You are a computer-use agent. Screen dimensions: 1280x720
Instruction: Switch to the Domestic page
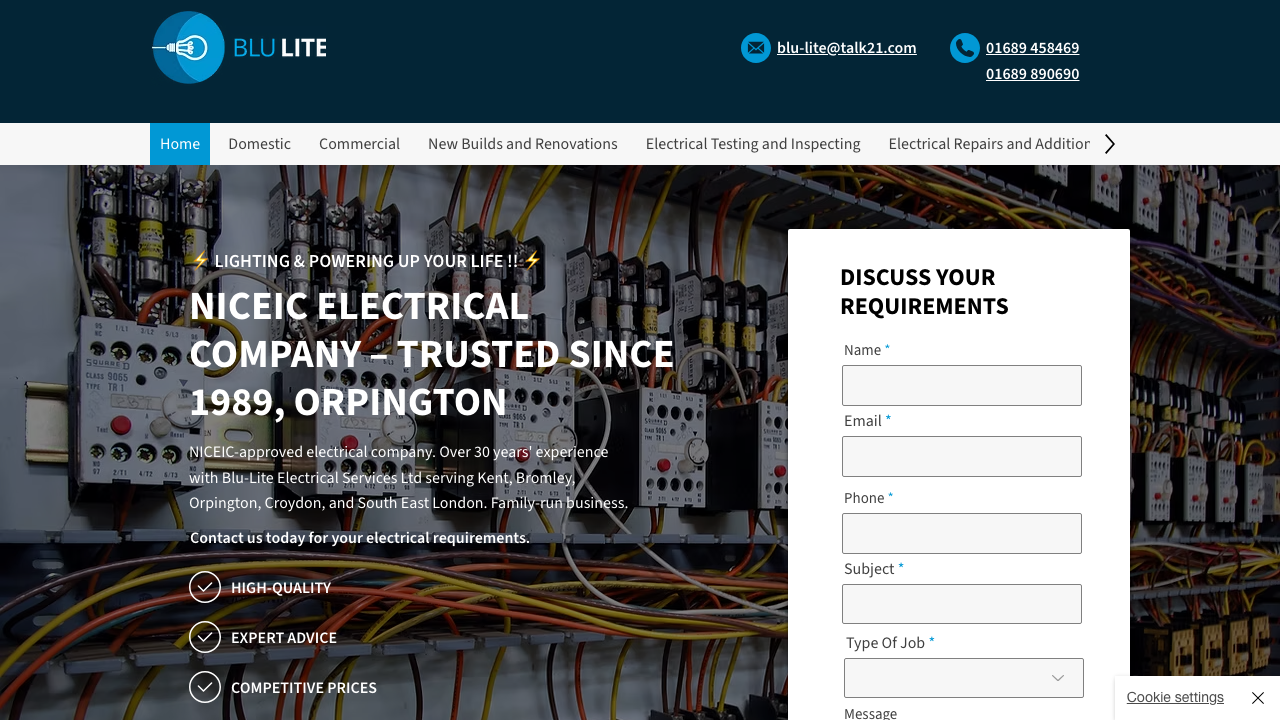click(x=259, y=143)
